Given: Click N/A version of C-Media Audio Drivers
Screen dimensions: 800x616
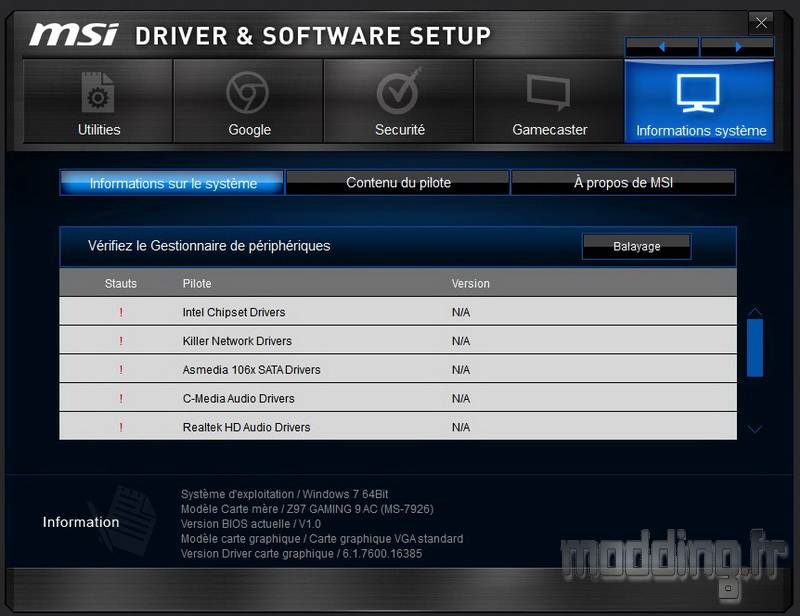Looking at the screenshot, I should click(461, 399).
